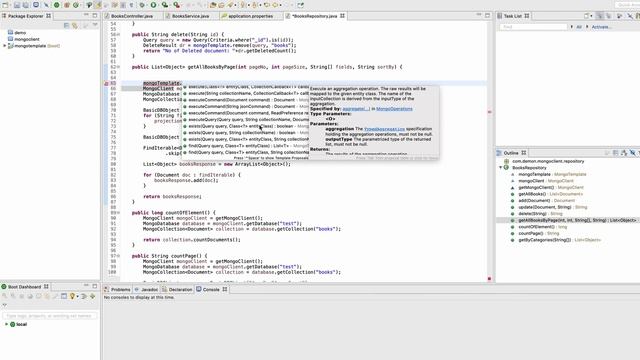This screenshot has height=360, width=640.
Task: Choose the executeCommand(String jsonCommand) proposal
Action: click(244, 106)
